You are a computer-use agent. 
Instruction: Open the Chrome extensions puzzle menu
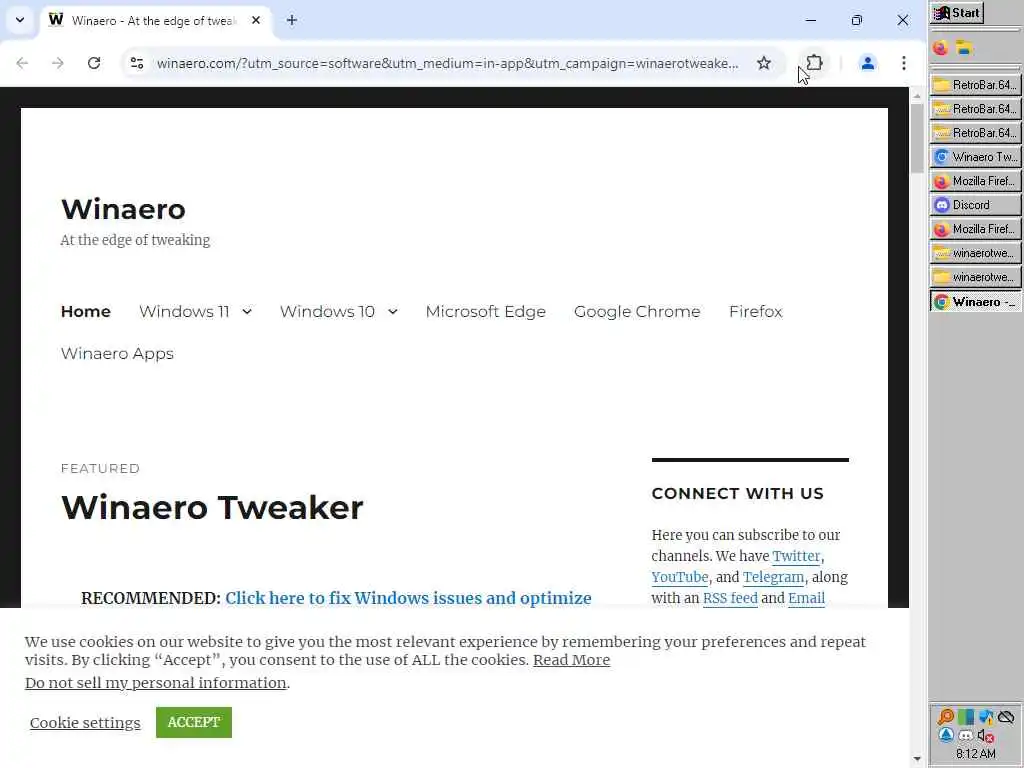pyautogui.click(x=814, y=63)
